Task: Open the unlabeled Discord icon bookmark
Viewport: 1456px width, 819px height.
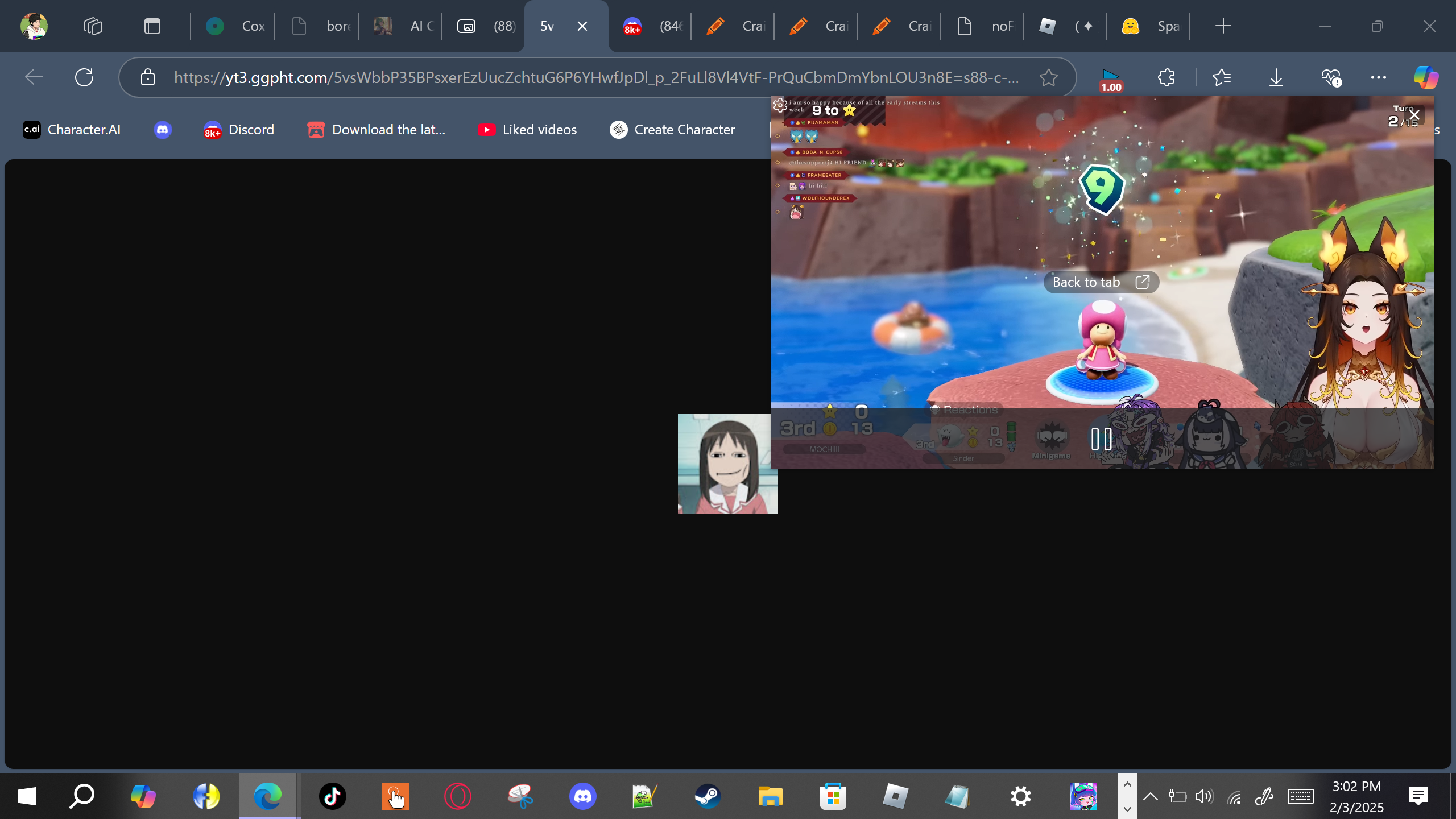Action: click(x=163, y=130)
